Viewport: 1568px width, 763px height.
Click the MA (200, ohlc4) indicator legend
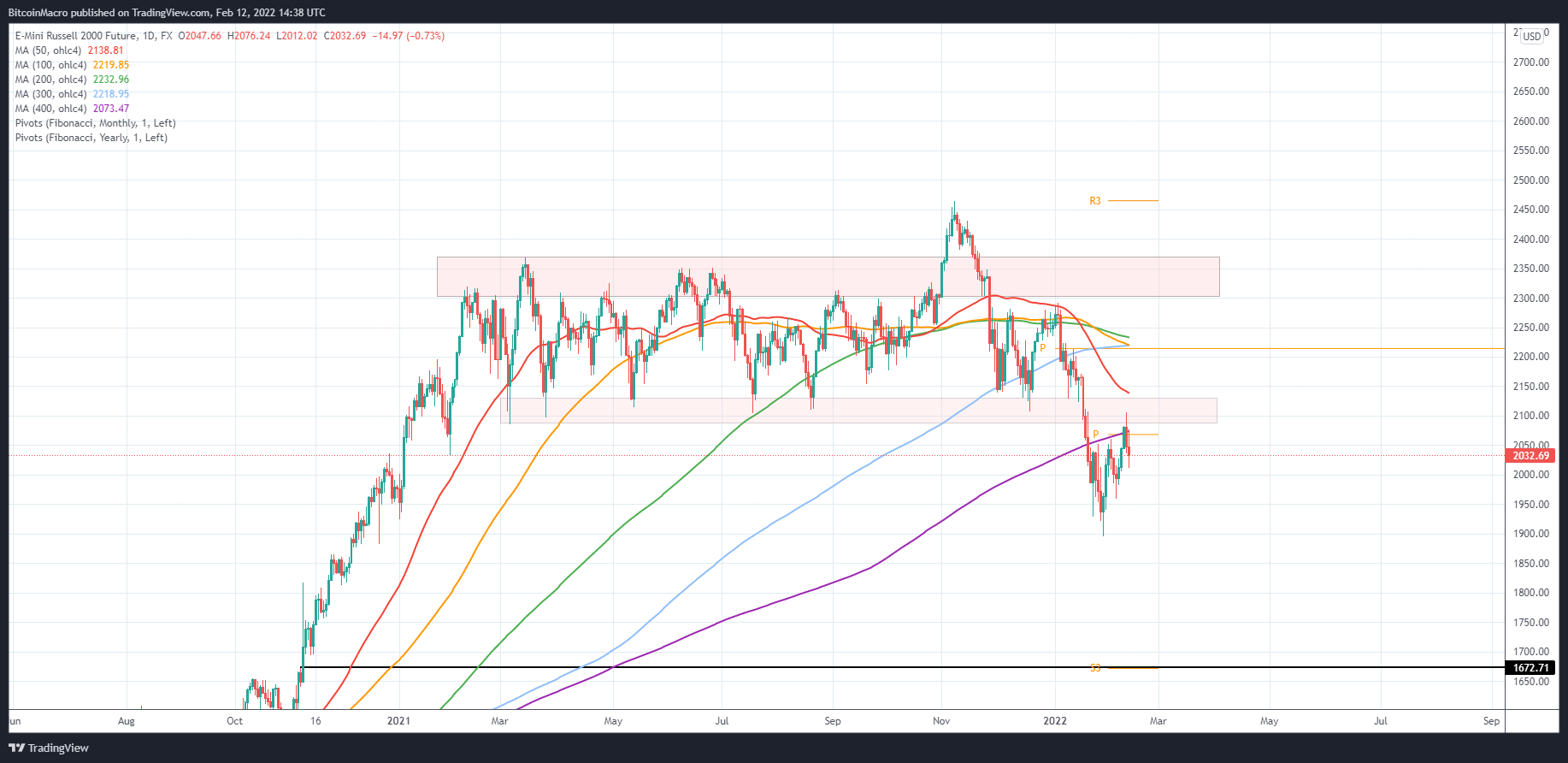tap(51, 80)
